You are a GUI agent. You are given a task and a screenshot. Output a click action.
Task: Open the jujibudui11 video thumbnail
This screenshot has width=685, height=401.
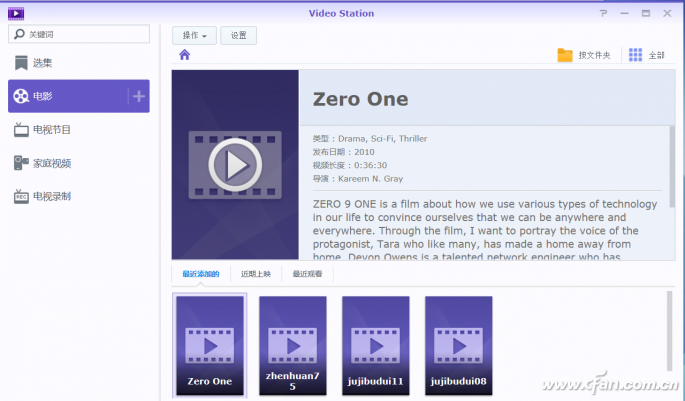click(376, 345)
